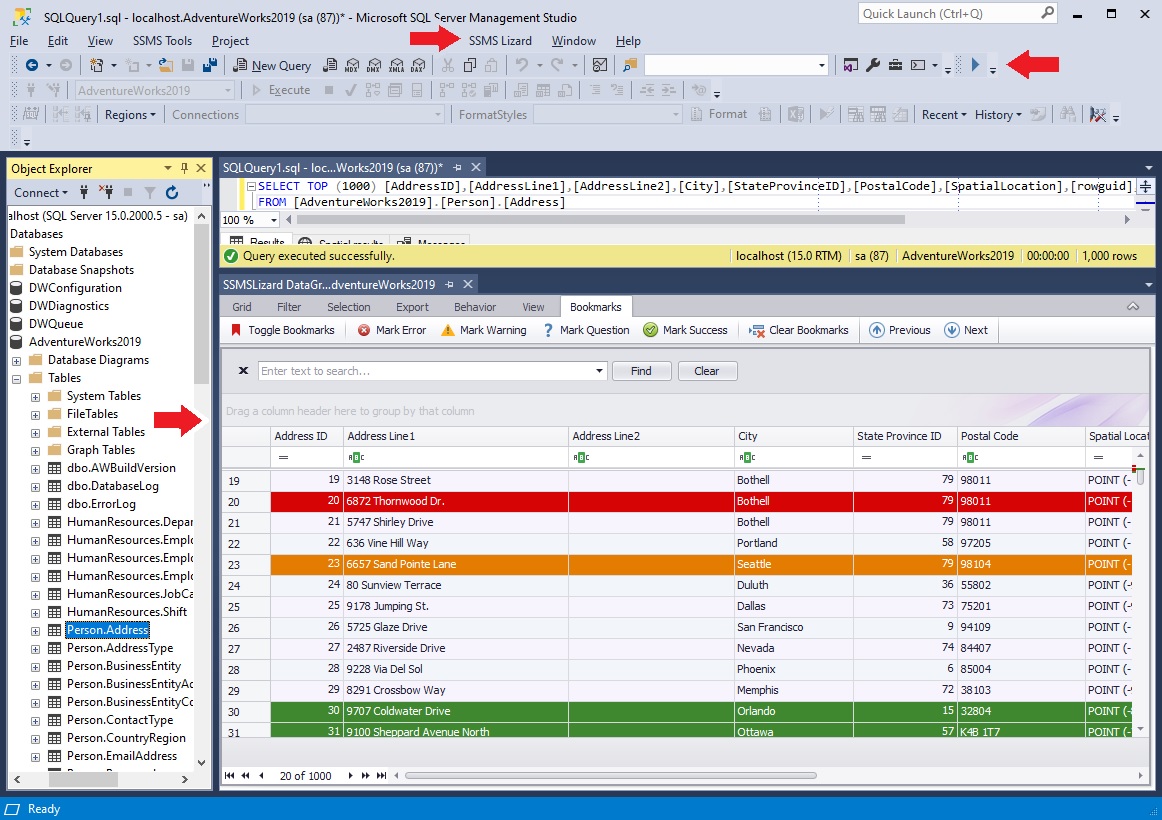Toggle Bookmarks with the flag button
Screen dimensions: 1162x820
coord(282,330)
